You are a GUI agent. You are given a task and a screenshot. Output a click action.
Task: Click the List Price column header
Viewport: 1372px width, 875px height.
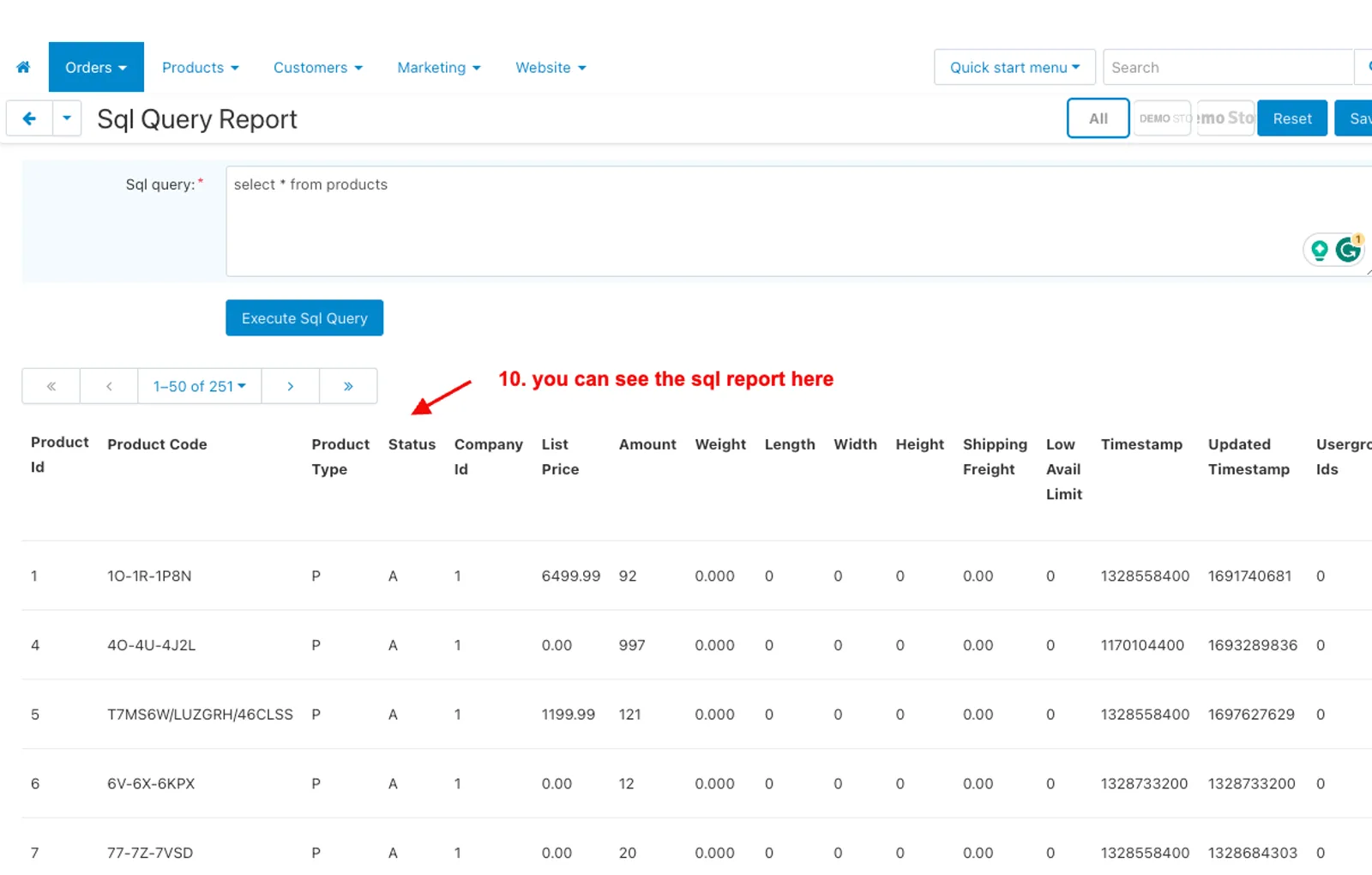click(561, 456)
